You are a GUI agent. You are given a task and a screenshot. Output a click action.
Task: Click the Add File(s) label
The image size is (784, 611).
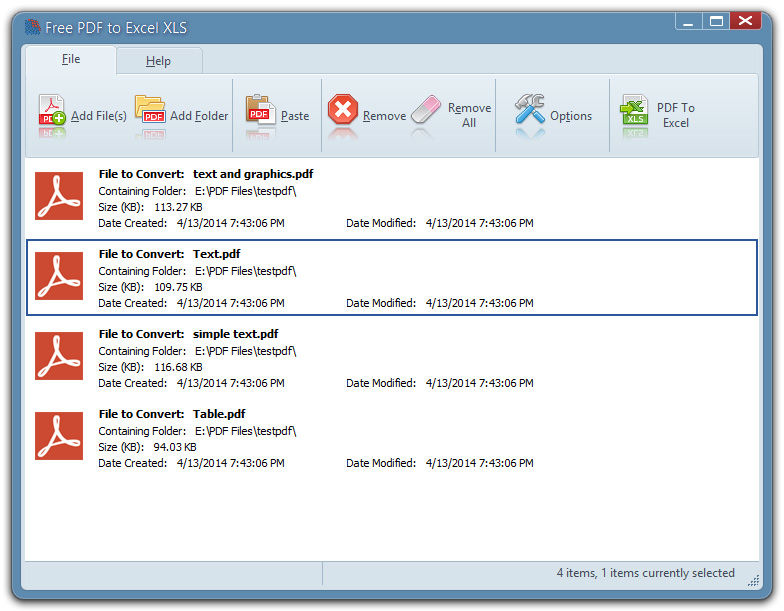(98, 116)
